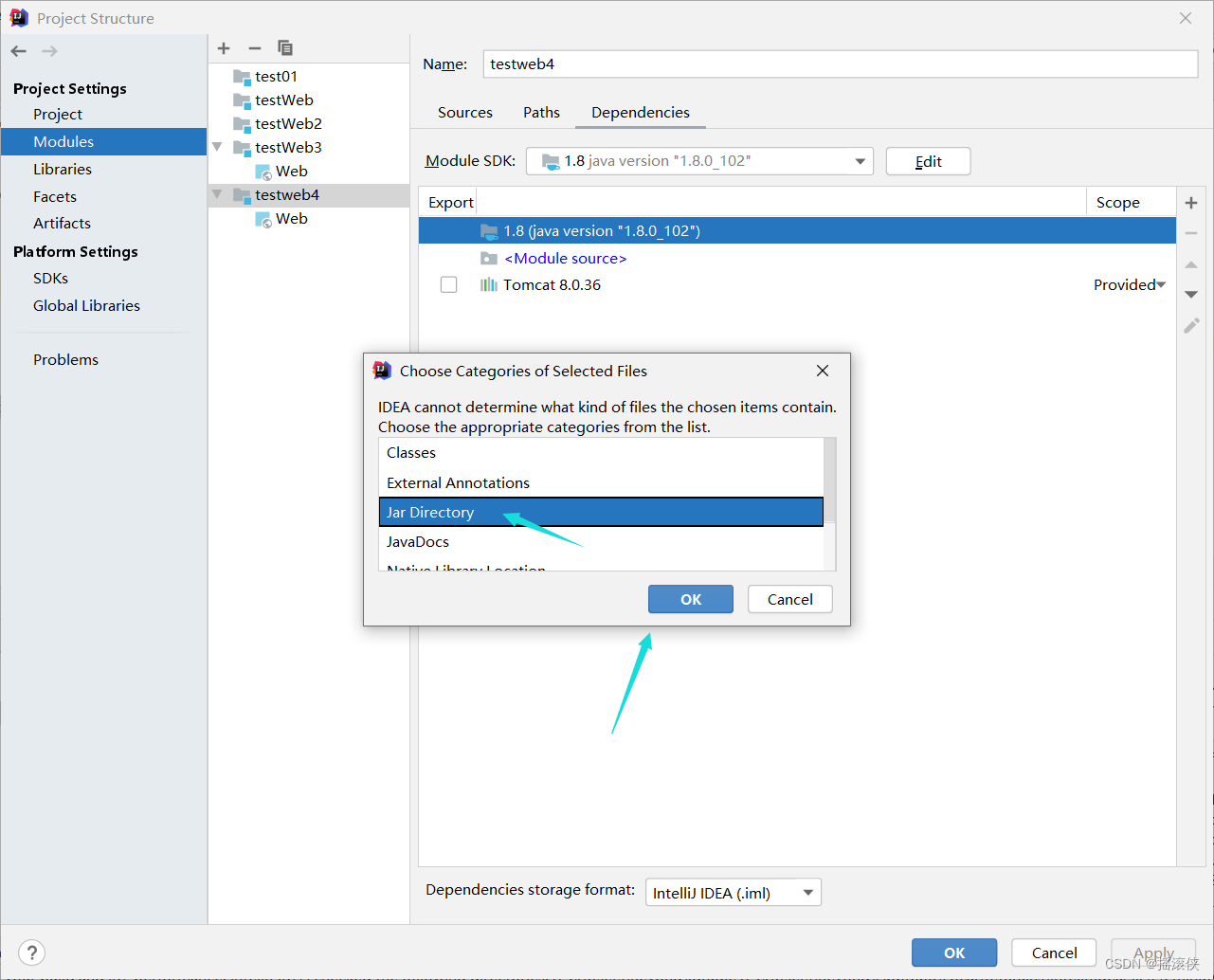
Task: Select Classes category in list
Action: click(601, 453)
